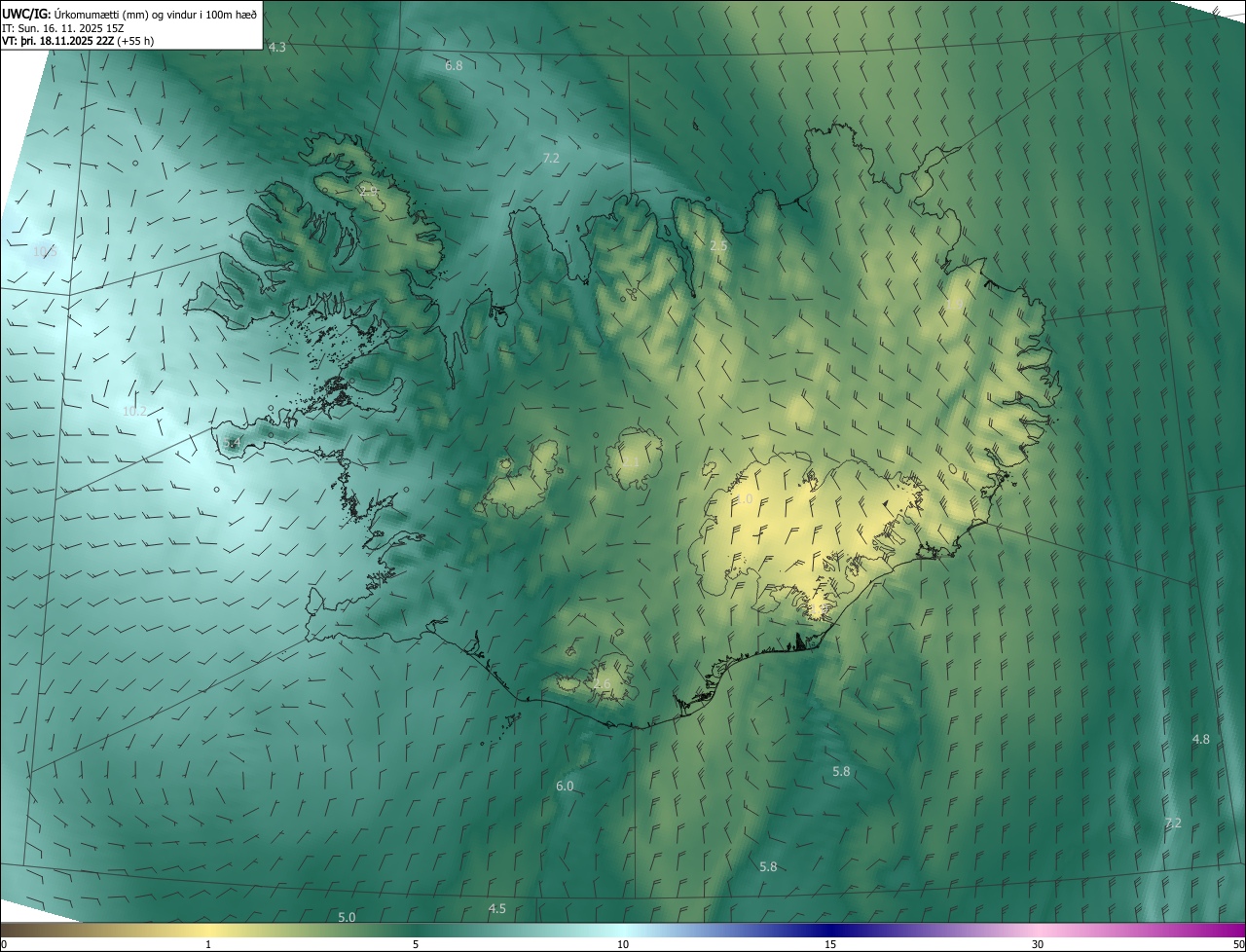Image resolution: width=1246 pixels, height=952 pixels.
Task: Click the 'UWC/IG: Úrkomumætti (mm)' title line
Action: pos(129,14)
